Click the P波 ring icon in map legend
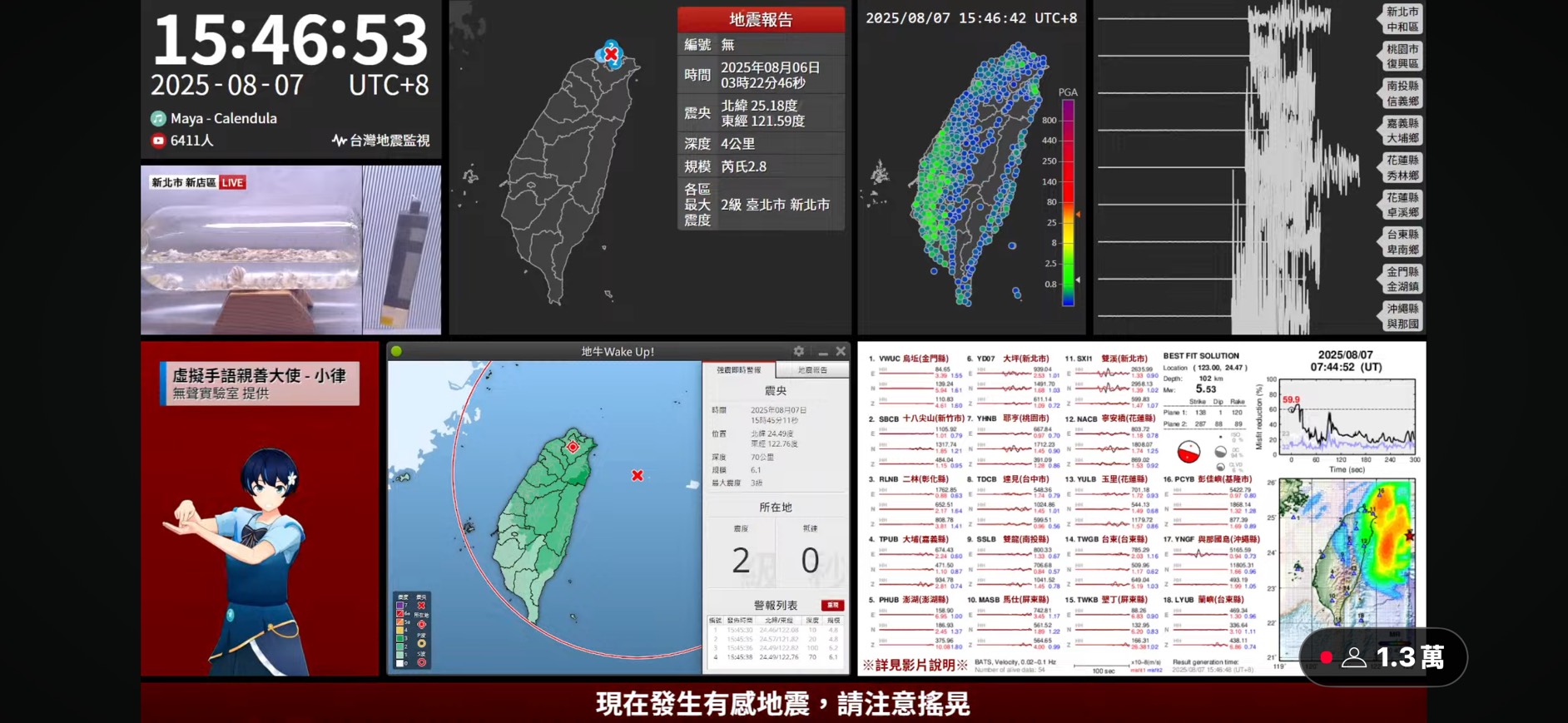Image resolution: width=1568 pixels, height=723 pixels. tap(421, 643)
